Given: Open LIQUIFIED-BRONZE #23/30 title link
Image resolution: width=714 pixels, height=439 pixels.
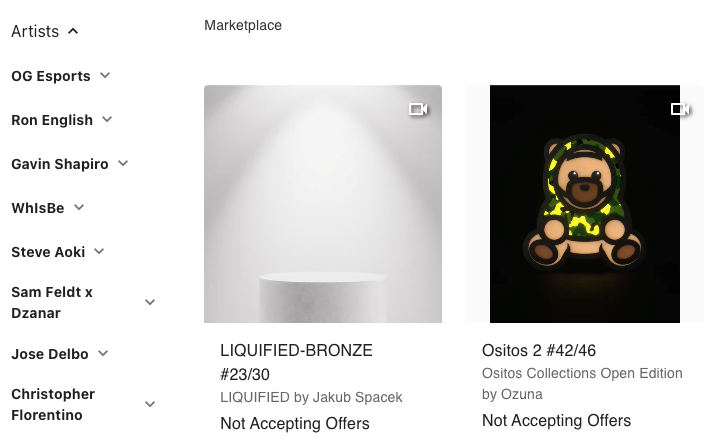Looking at the screenshot, I should tap(296, 362).
